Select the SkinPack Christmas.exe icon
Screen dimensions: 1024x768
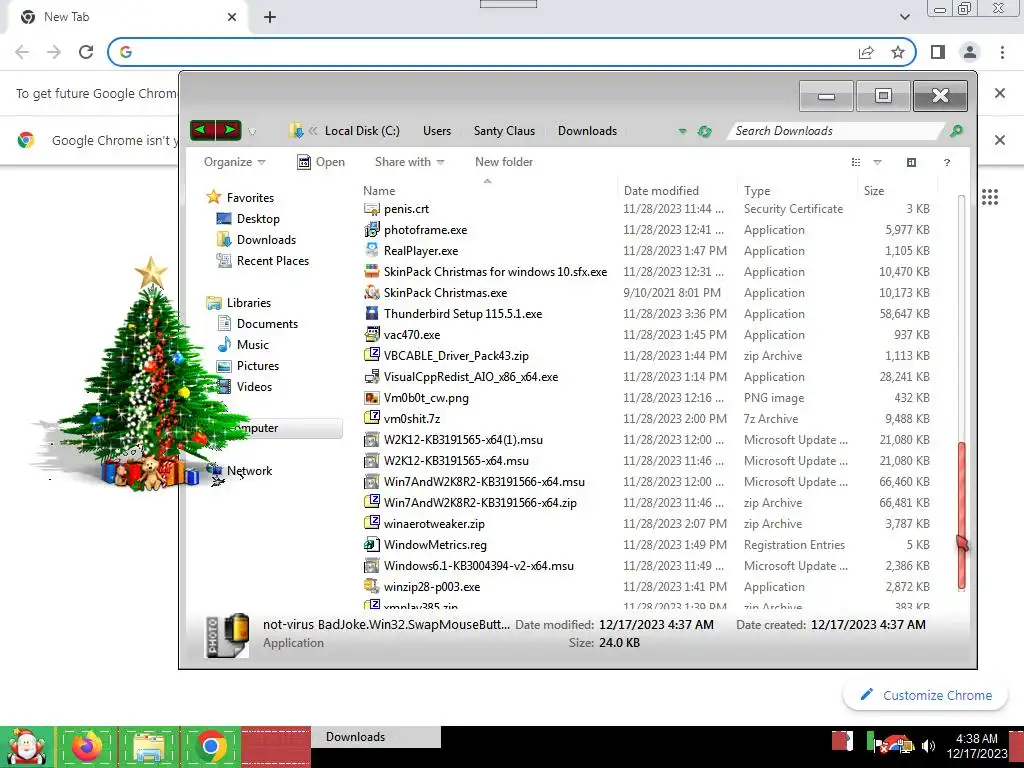coord(372,293)
